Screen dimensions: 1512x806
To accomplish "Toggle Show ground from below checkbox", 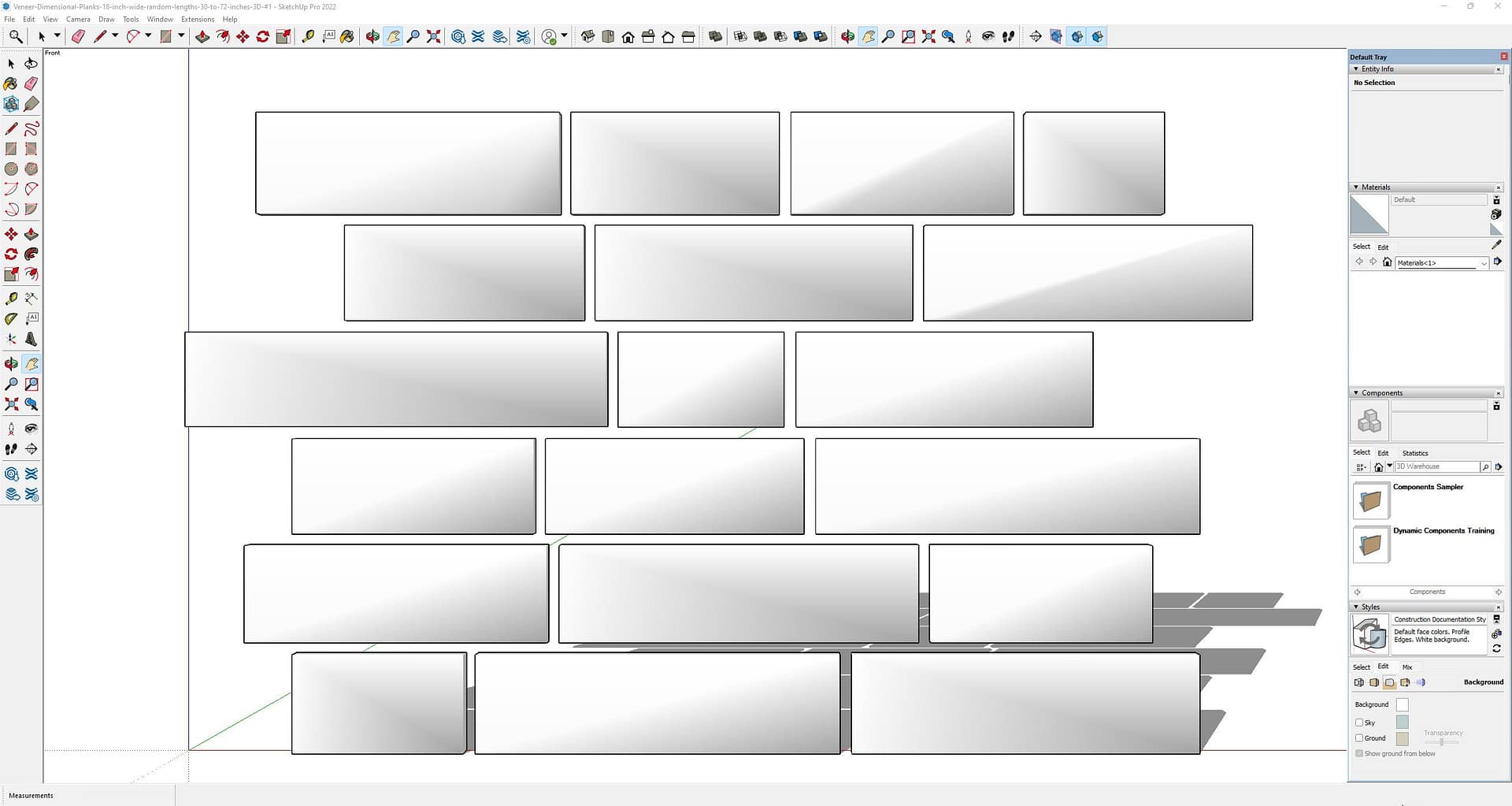I will tap(1359, 754).
